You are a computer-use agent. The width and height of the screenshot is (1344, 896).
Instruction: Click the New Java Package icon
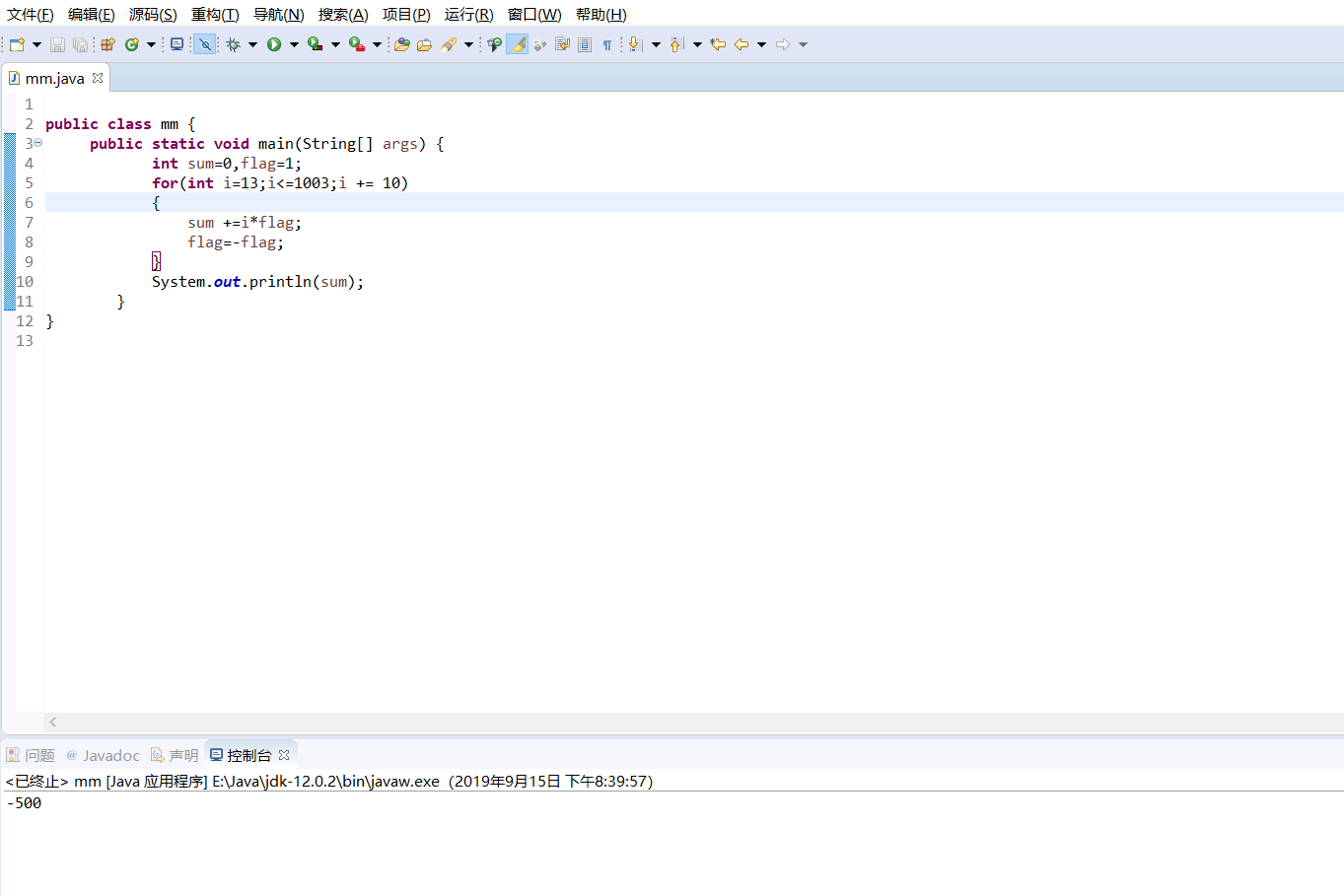[x=108, y=44]
